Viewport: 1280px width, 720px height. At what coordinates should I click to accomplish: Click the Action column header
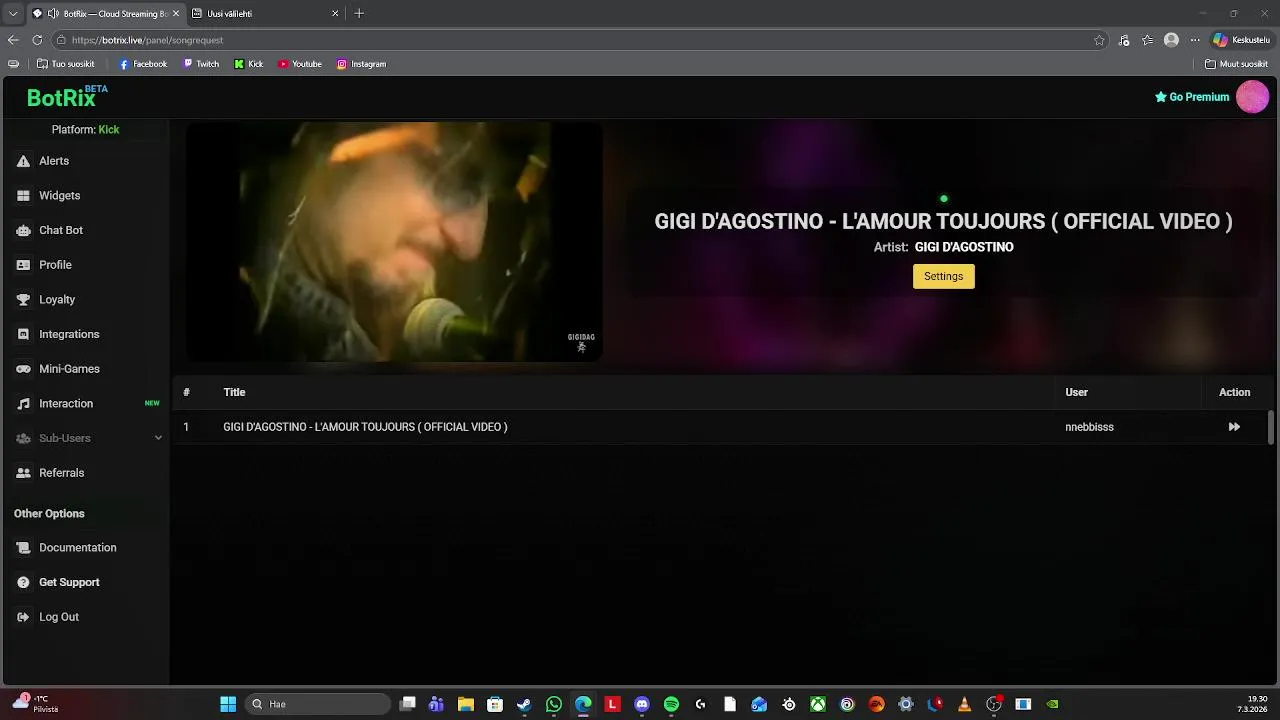pyautogui.click(x=1234, y=393)
